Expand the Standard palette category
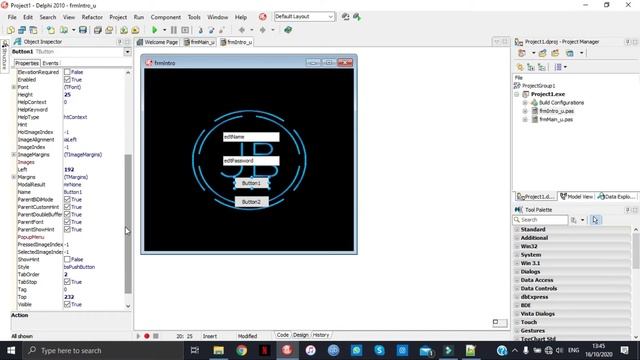640x360 pixels. point(517,229)
